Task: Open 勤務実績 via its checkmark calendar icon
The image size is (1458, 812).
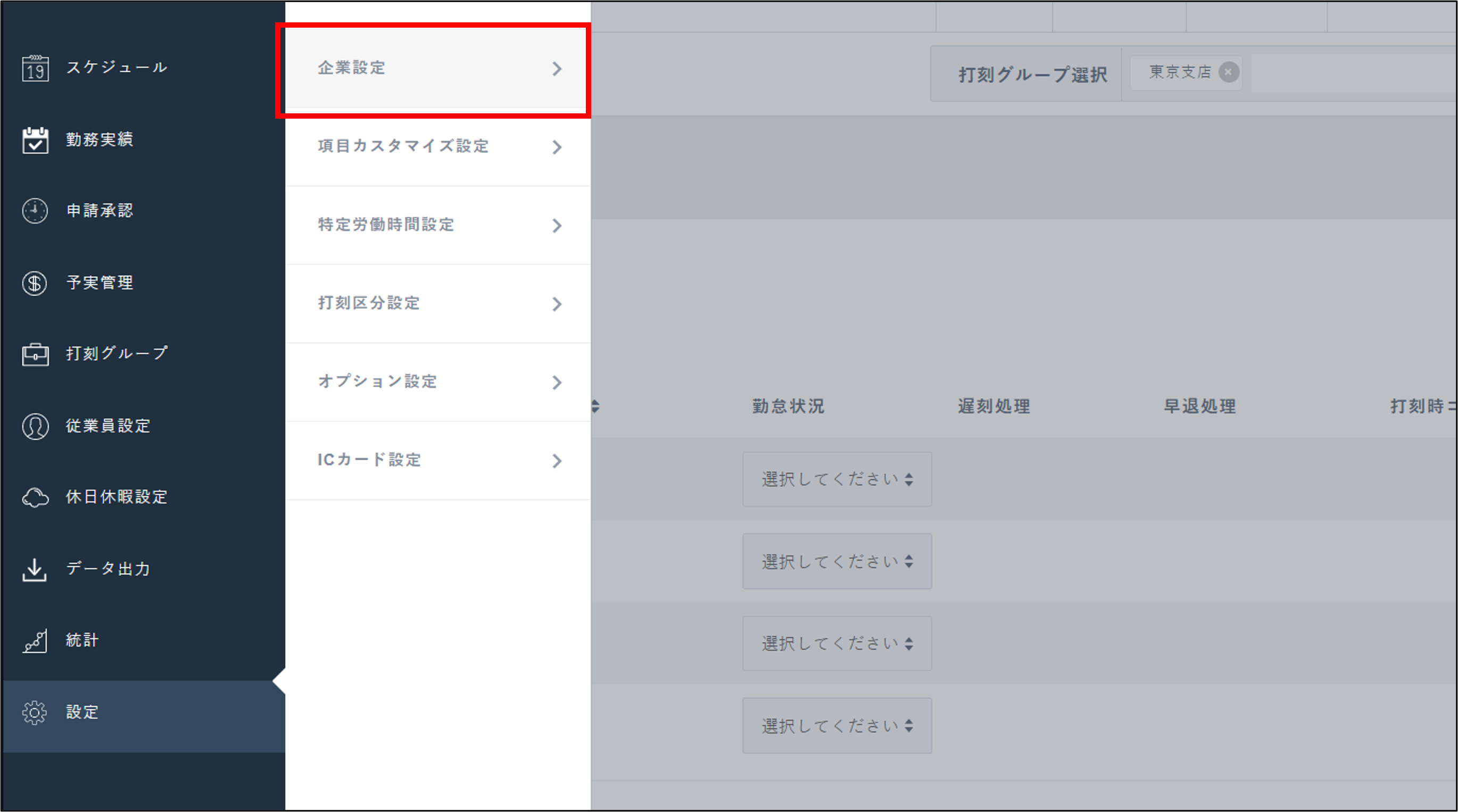Action: tap(35, 140)
